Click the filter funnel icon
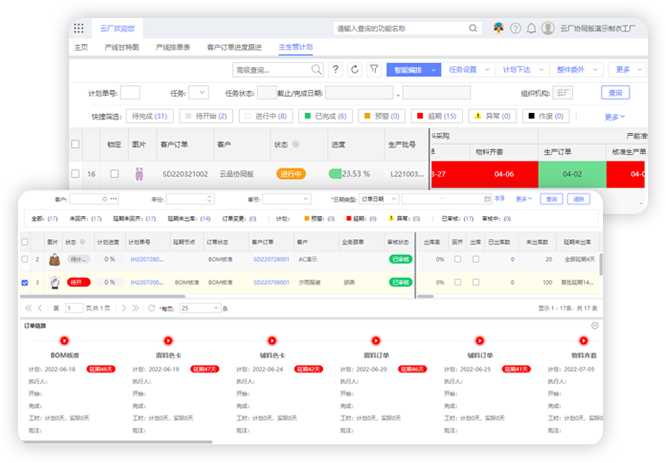 [x=374, y=70]
